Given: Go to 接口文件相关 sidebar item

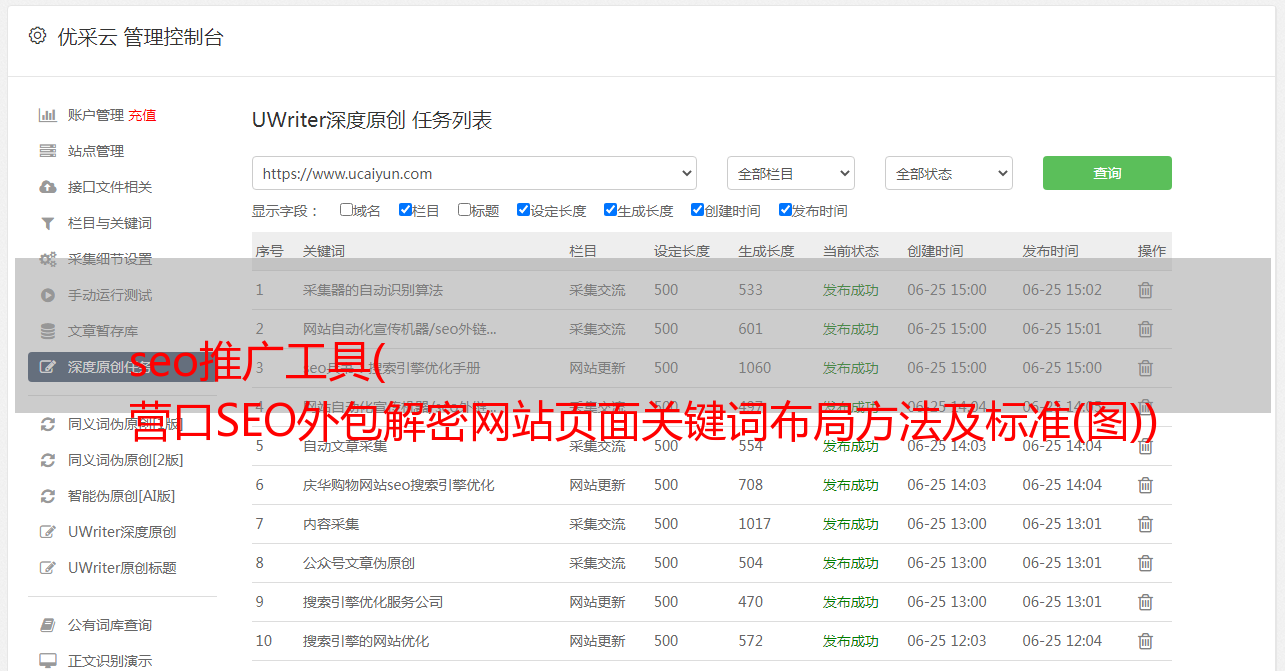Looking at the screenshot, I should [110, 187].
